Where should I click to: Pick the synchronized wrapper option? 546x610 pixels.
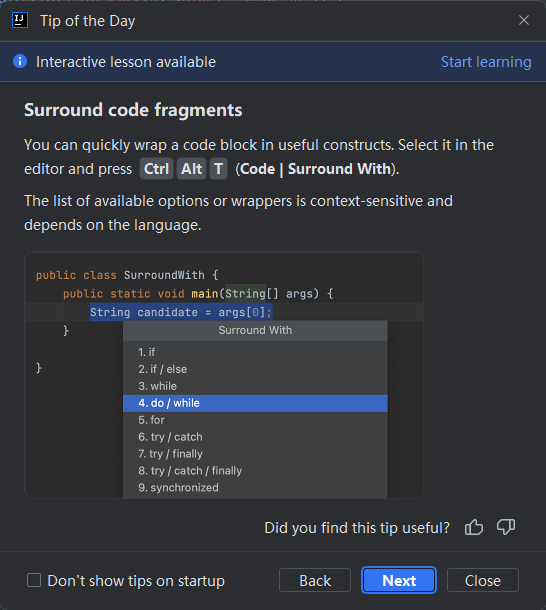point(255,488)
